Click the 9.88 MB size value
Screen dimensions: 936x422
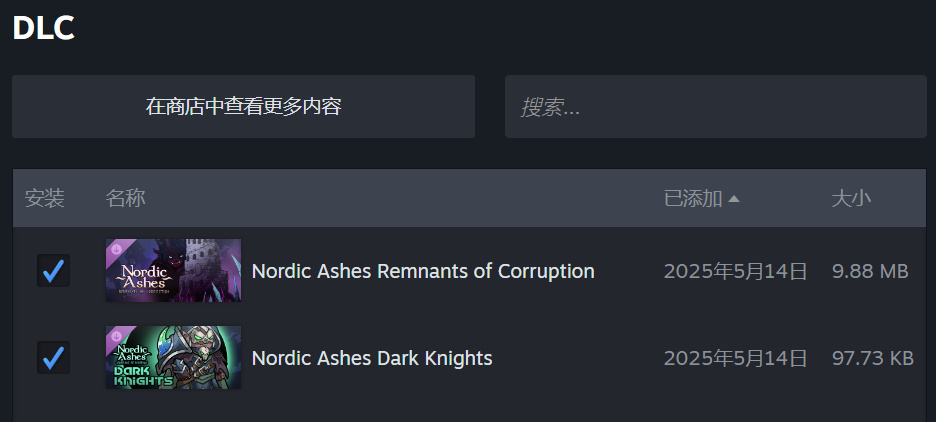click(870, 271)
